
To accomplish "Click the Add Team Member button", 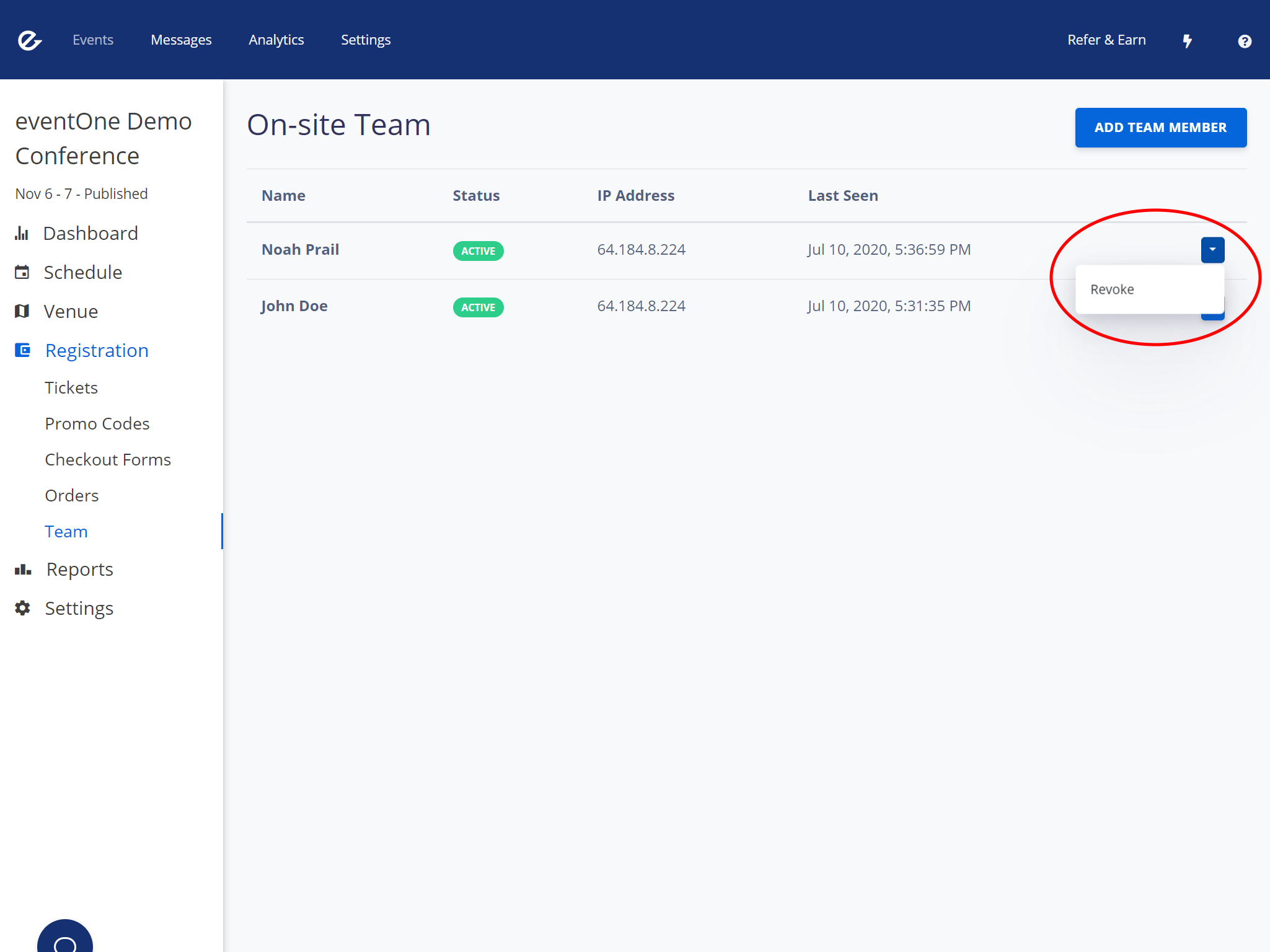I will [1160, 128].
